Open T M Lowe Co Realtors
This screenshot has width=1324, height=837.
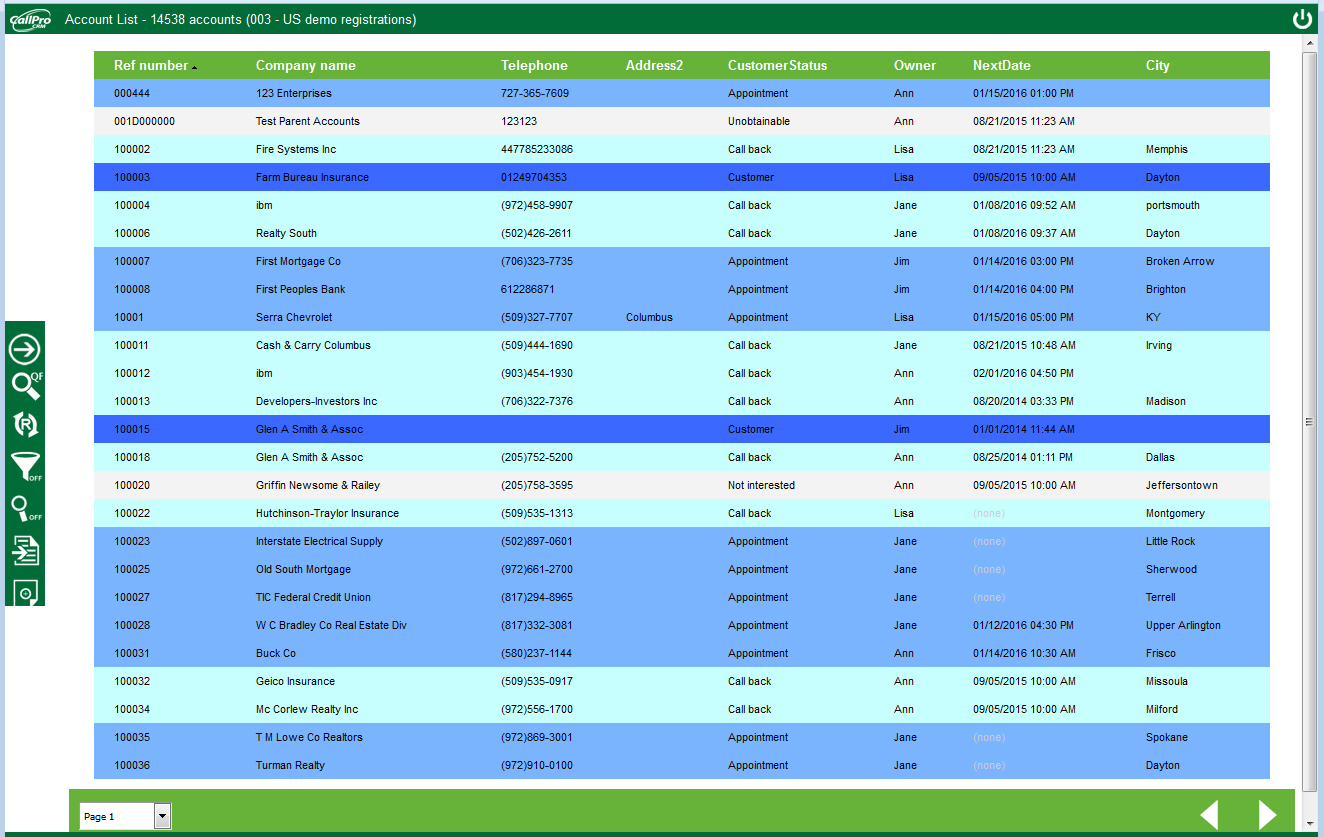(309, 737)
